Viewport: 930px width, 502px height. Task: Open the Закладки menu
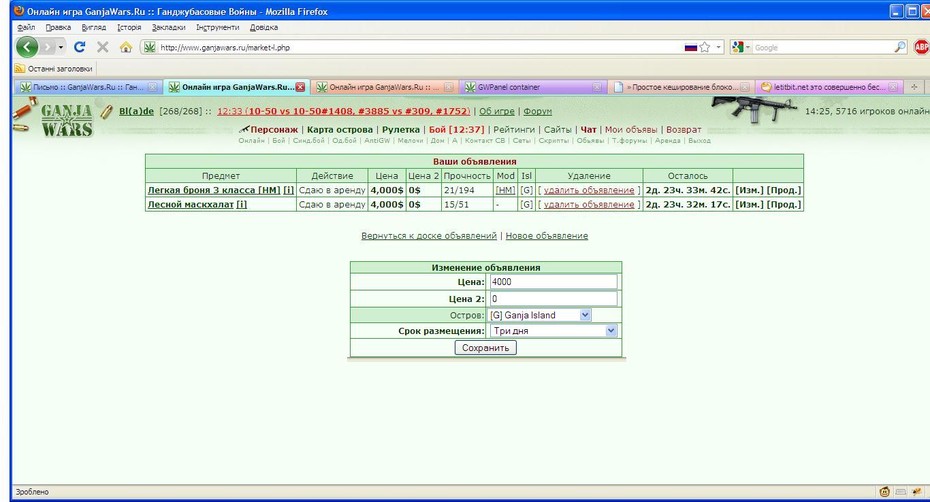[x=168, y=27]
